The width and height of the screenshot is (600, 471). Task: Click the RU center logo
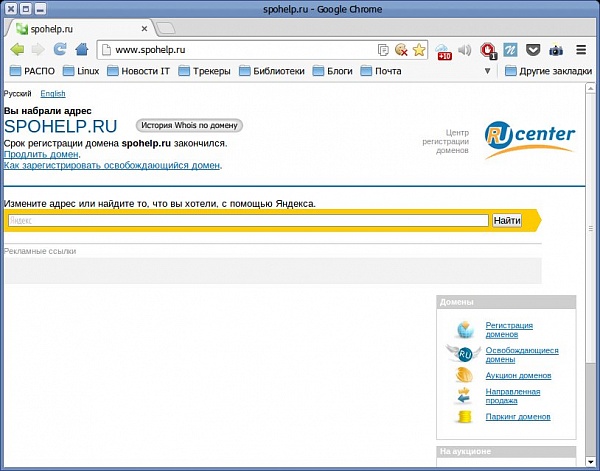[x=530, y=140]
